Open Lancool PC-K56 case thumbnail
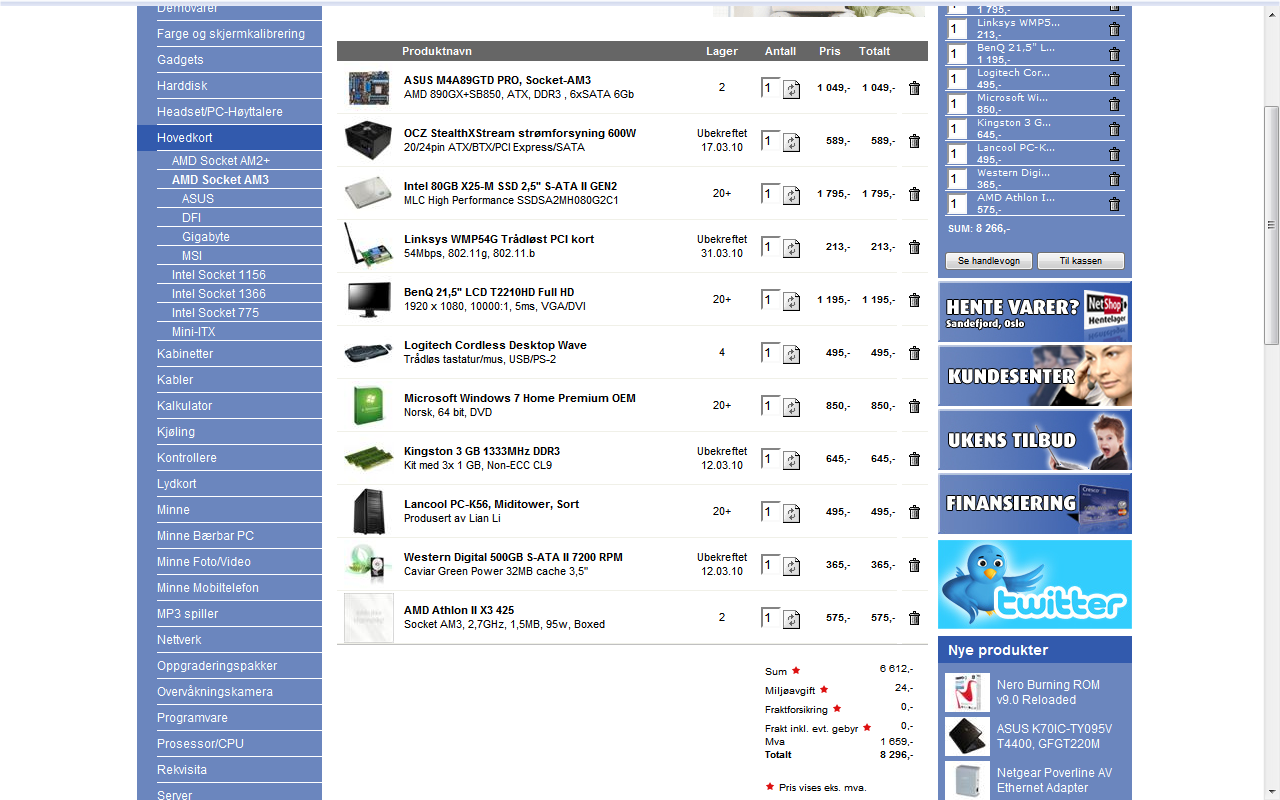Screen dimensions: 1280x800 [368, 512]
